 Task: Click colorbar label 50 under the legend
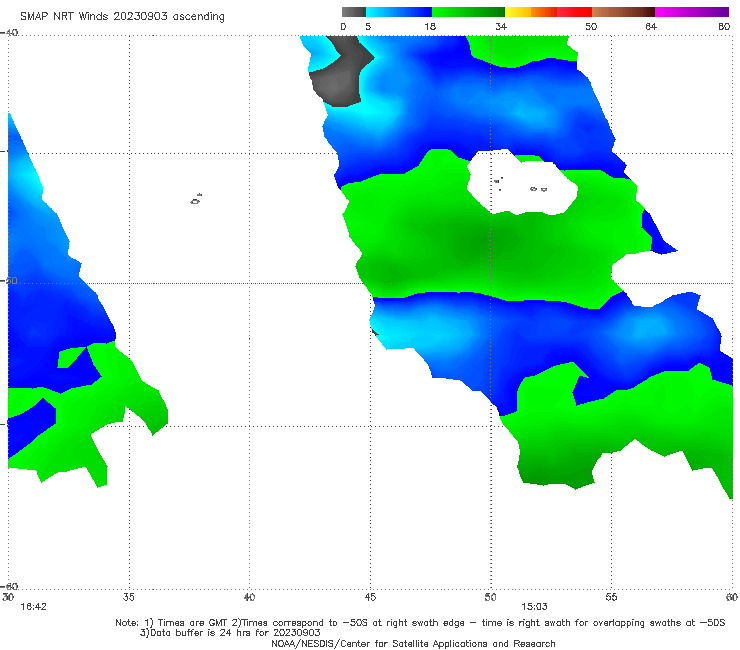[591, 27]
